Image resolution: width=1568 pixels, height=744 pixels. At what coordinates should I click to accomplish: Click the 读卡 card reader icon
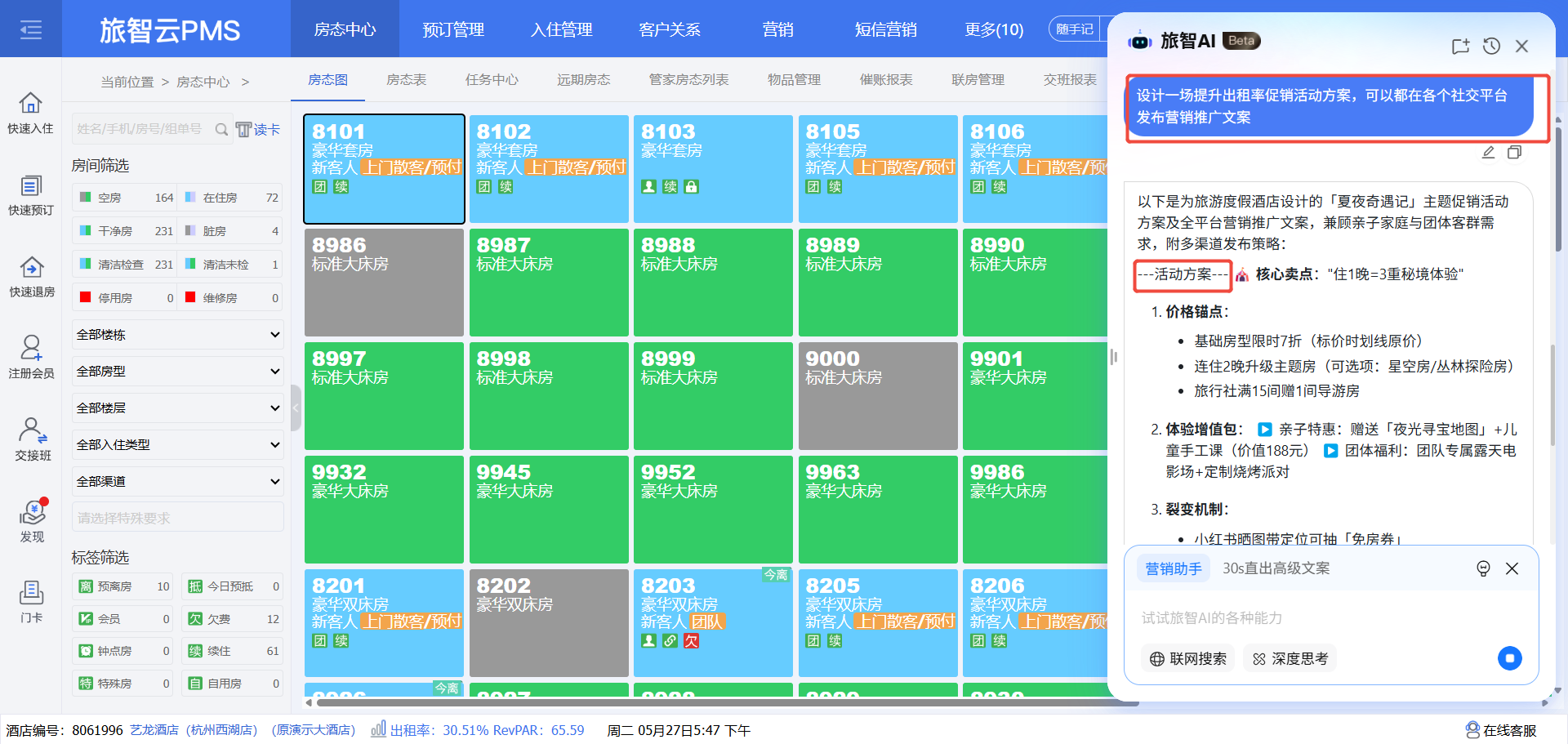pos(257,129)
